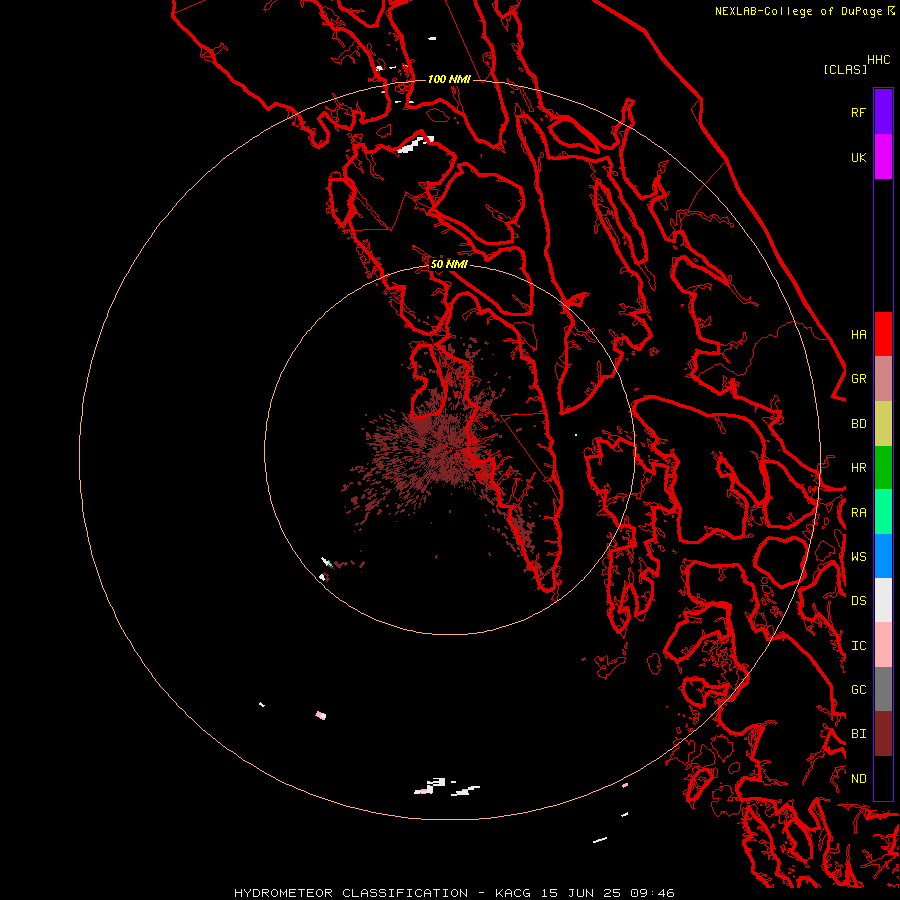
Task: Click the 50 NMI range ring label
Action: pos(449,264)
